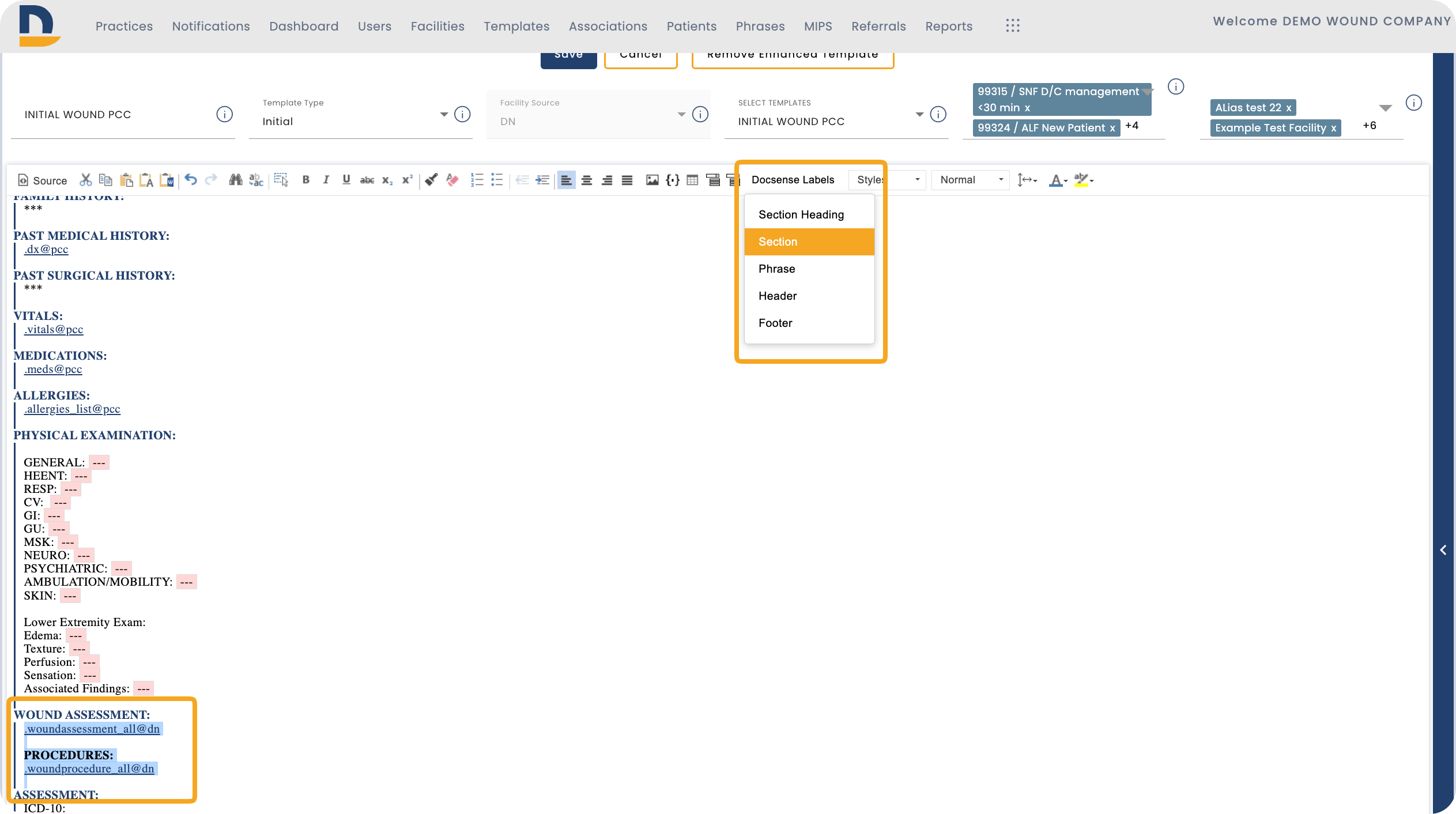This screenshot has height=814, width=1456.
Task: Choose Phrase in Docsense Labels menu
Action: coord(809,269)
